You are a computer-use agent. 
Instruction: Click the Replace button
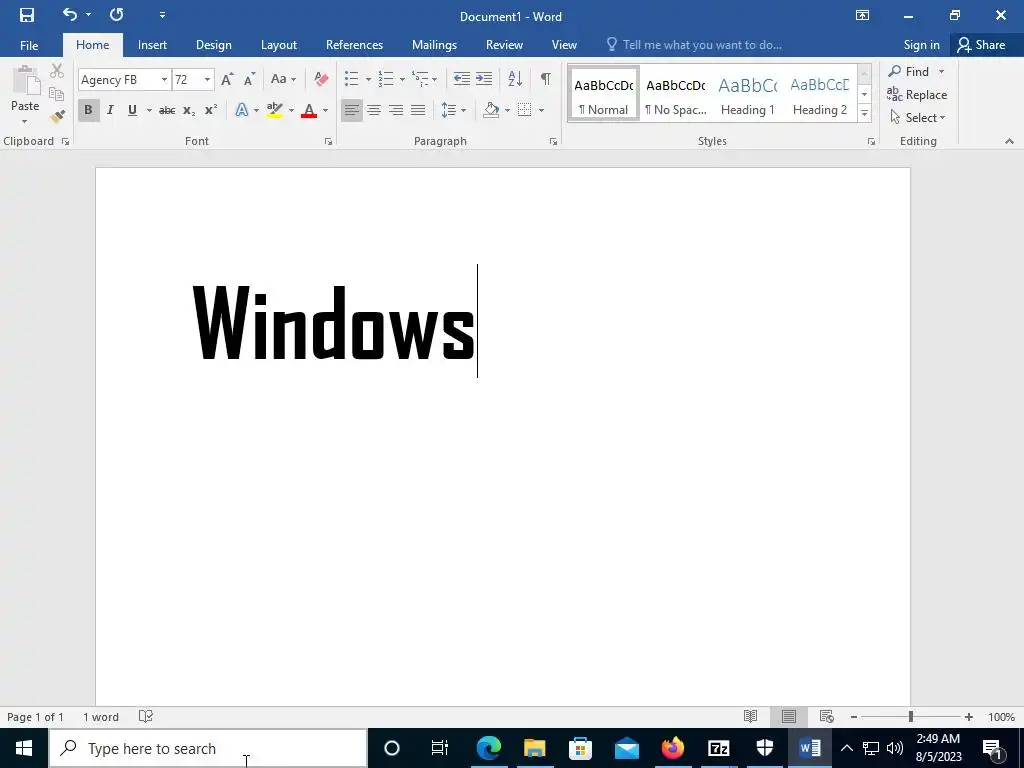point(918,95)
